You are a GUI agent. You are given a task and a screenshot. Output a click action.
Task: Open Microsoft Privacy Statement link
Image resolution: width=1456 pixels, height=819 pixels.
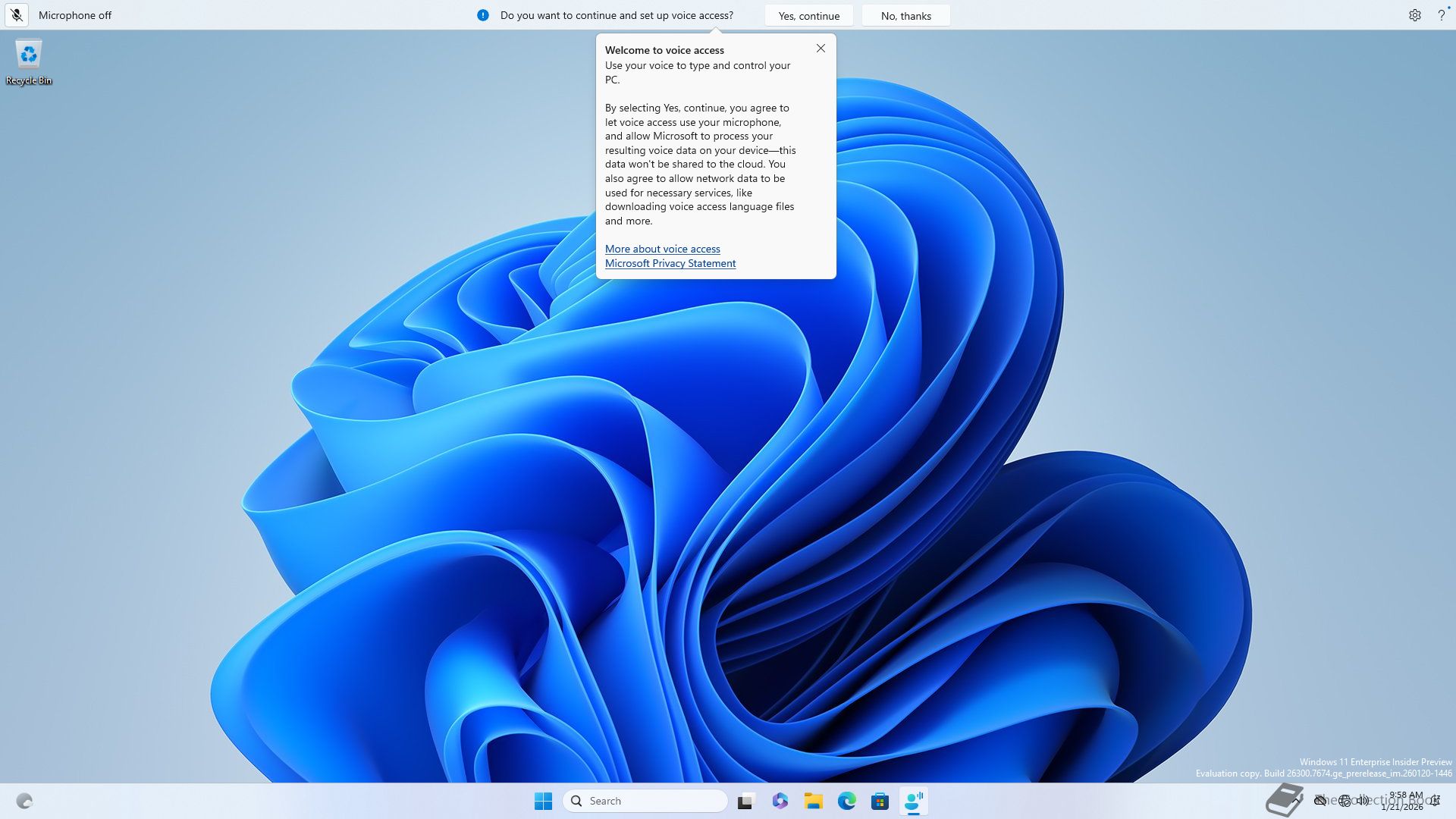coord(670,263)
